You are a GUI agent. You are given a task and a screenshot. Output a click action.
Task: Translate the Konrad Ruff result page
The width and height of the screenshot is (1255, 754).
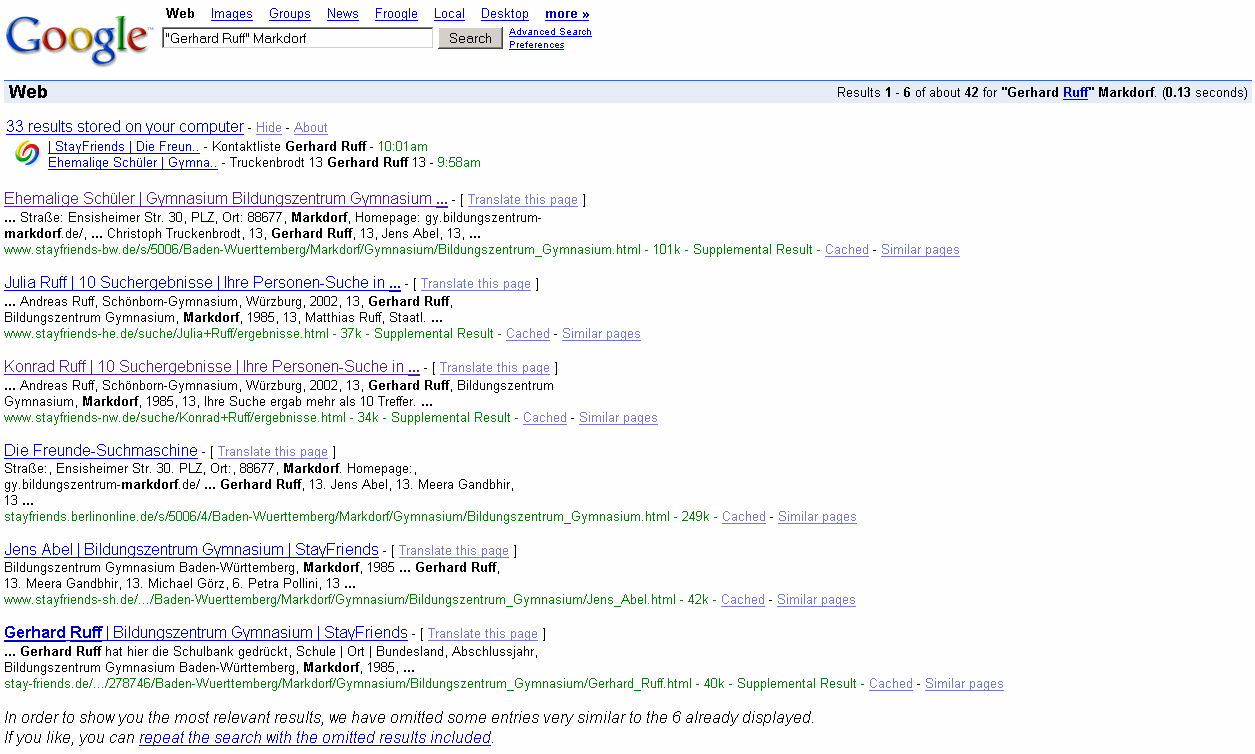pos(495,368)
